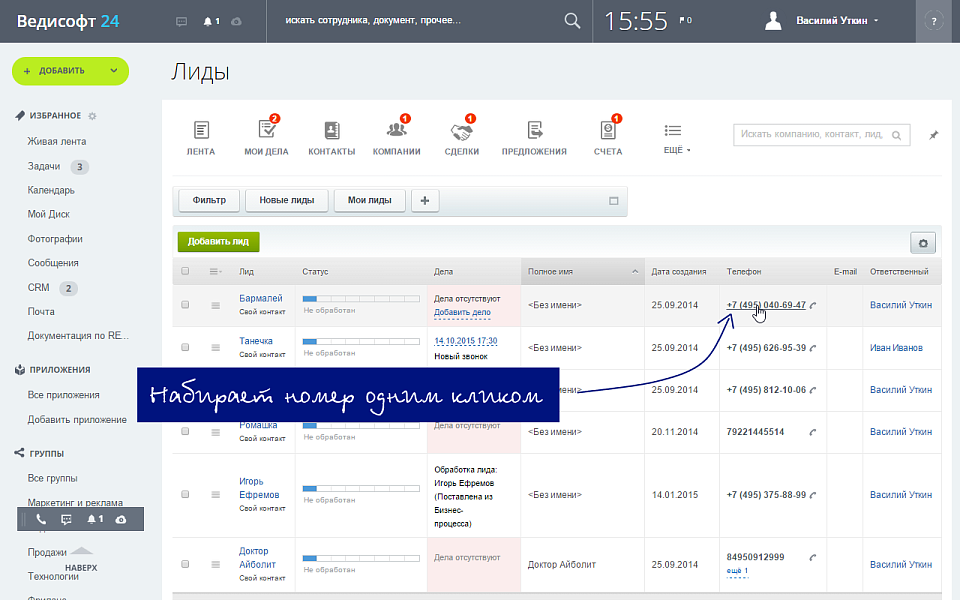Open Мои дела activities icon
Screen dimensions: 960x600
tap(266, 131)
